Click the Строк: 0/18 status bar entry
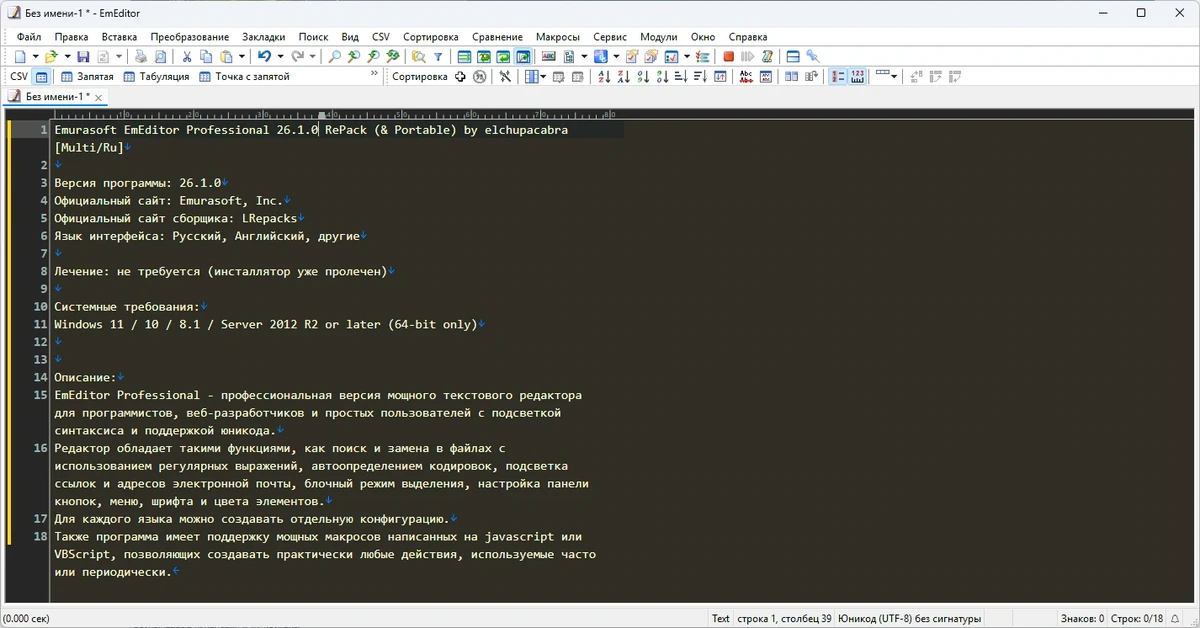Viewport: 1200px width, 628px height. 1137,618
